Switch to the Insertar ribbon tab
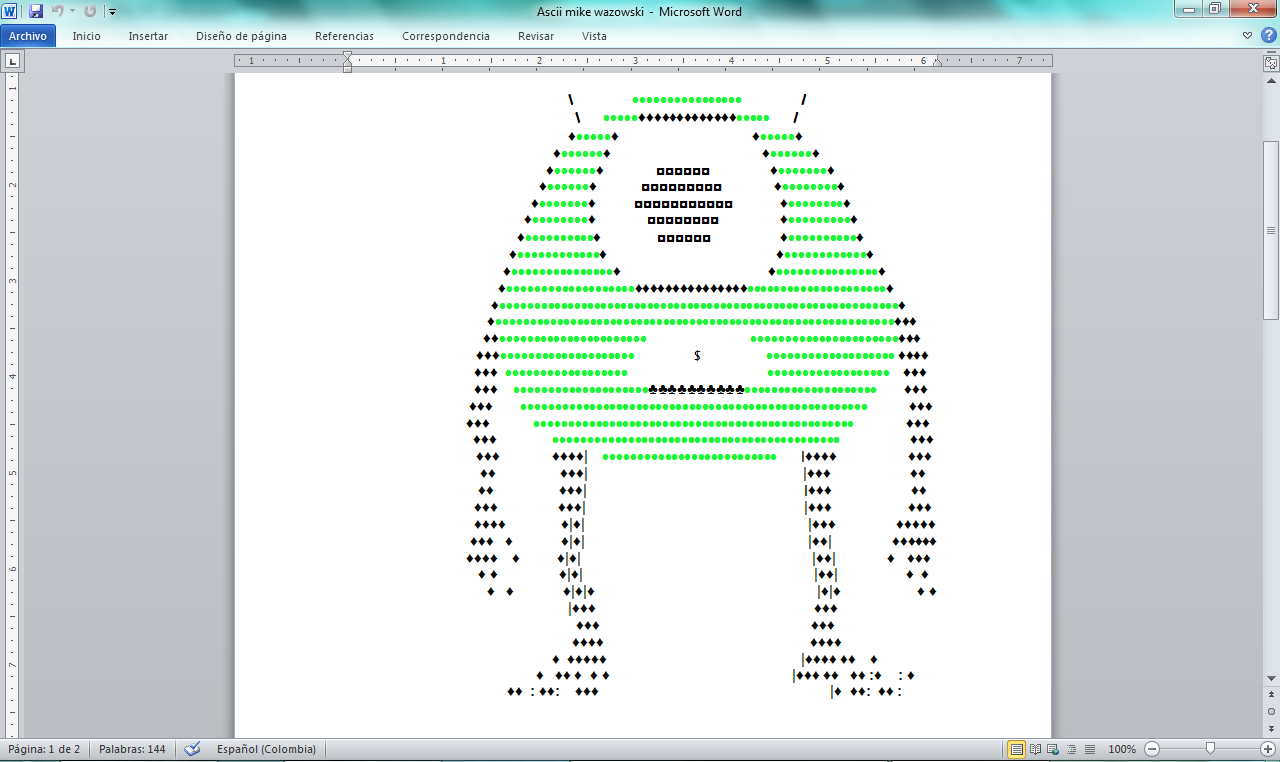 147,36
